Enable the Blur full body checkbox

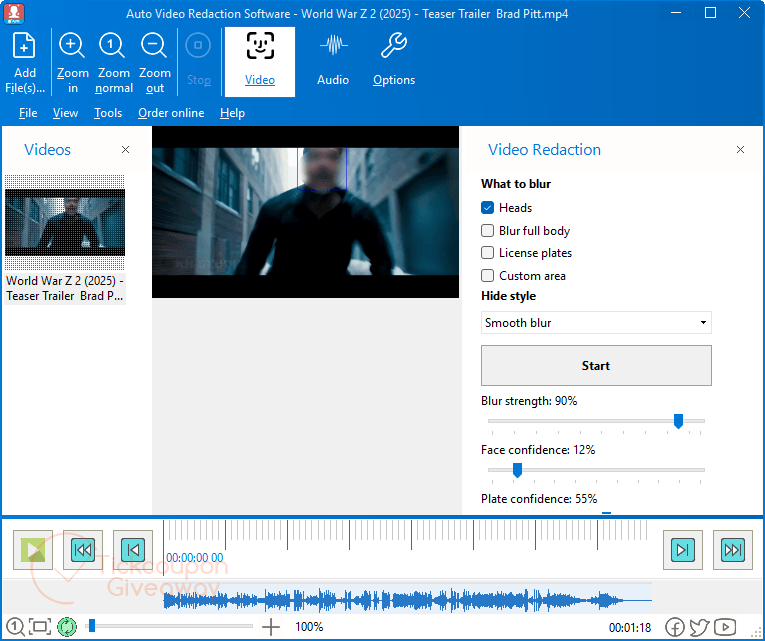point(487,230)
